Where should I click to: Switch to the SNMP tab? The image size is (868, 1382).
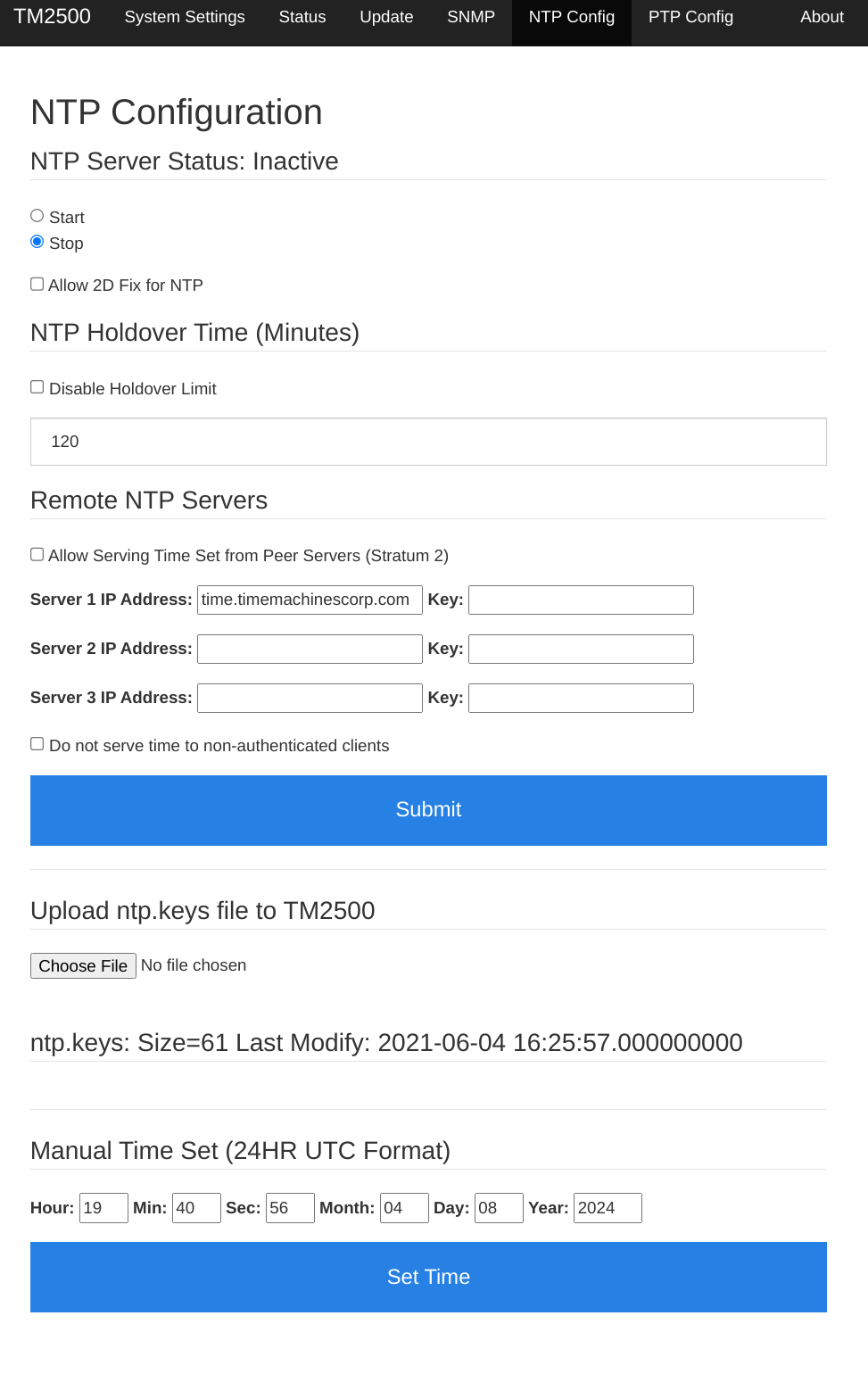tap(471, 18)
